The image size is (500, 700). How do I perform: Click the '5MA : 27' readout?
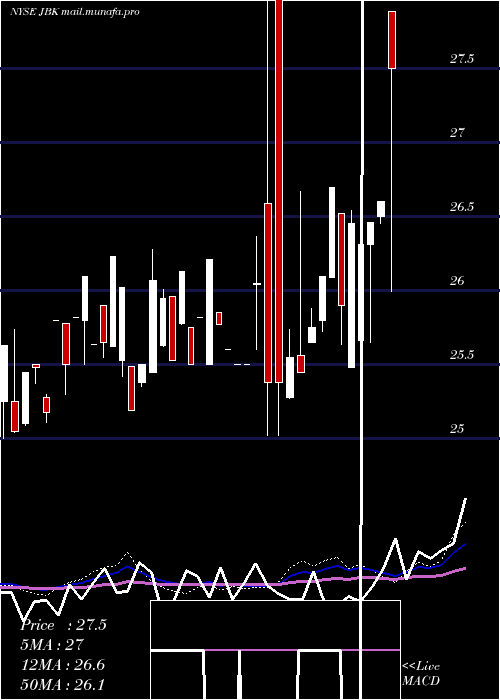53,645
